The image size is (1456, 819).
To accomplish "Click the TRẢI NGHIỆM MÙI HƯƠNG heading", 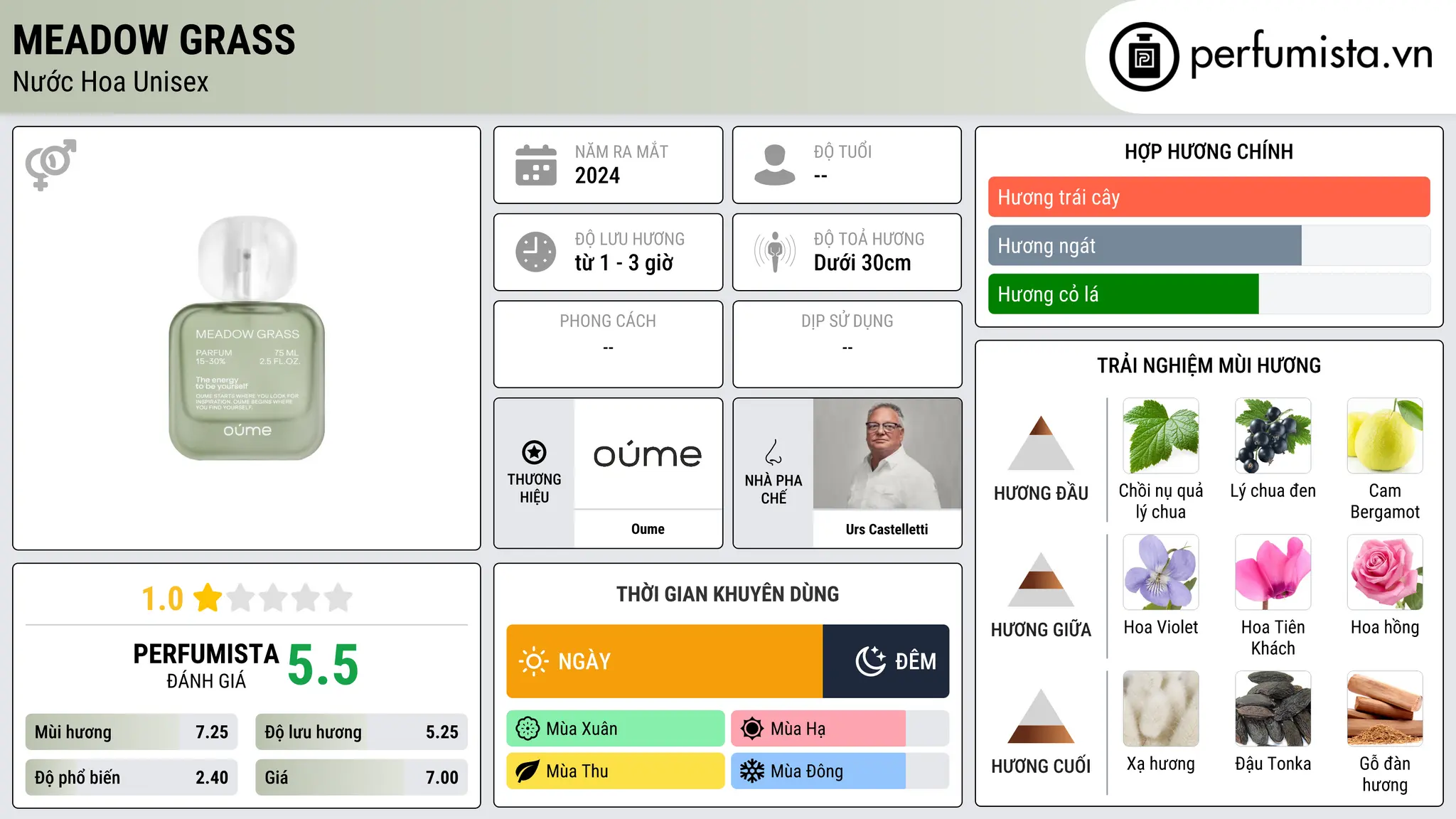I will pyautogui.click(x=1209, y=365).
